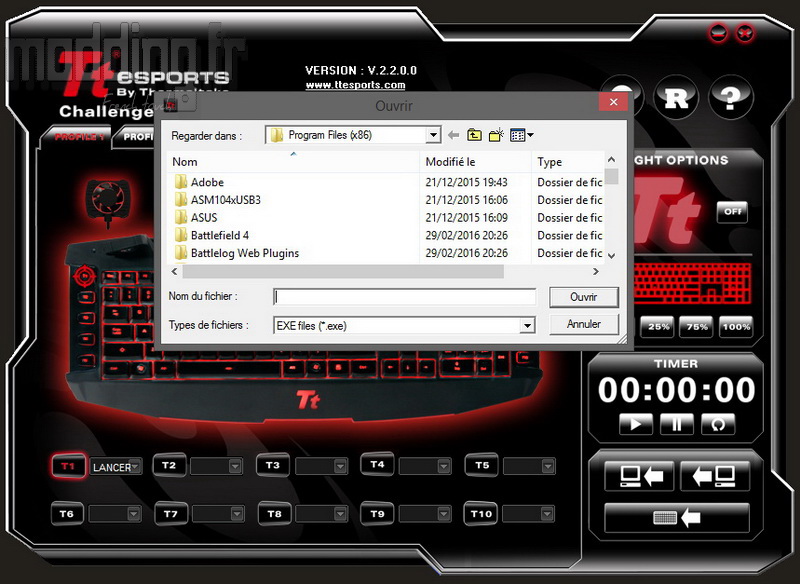Open the T3 assignment dropdown
The height and width of the screenshot is (584, 800).
[340, 466]
